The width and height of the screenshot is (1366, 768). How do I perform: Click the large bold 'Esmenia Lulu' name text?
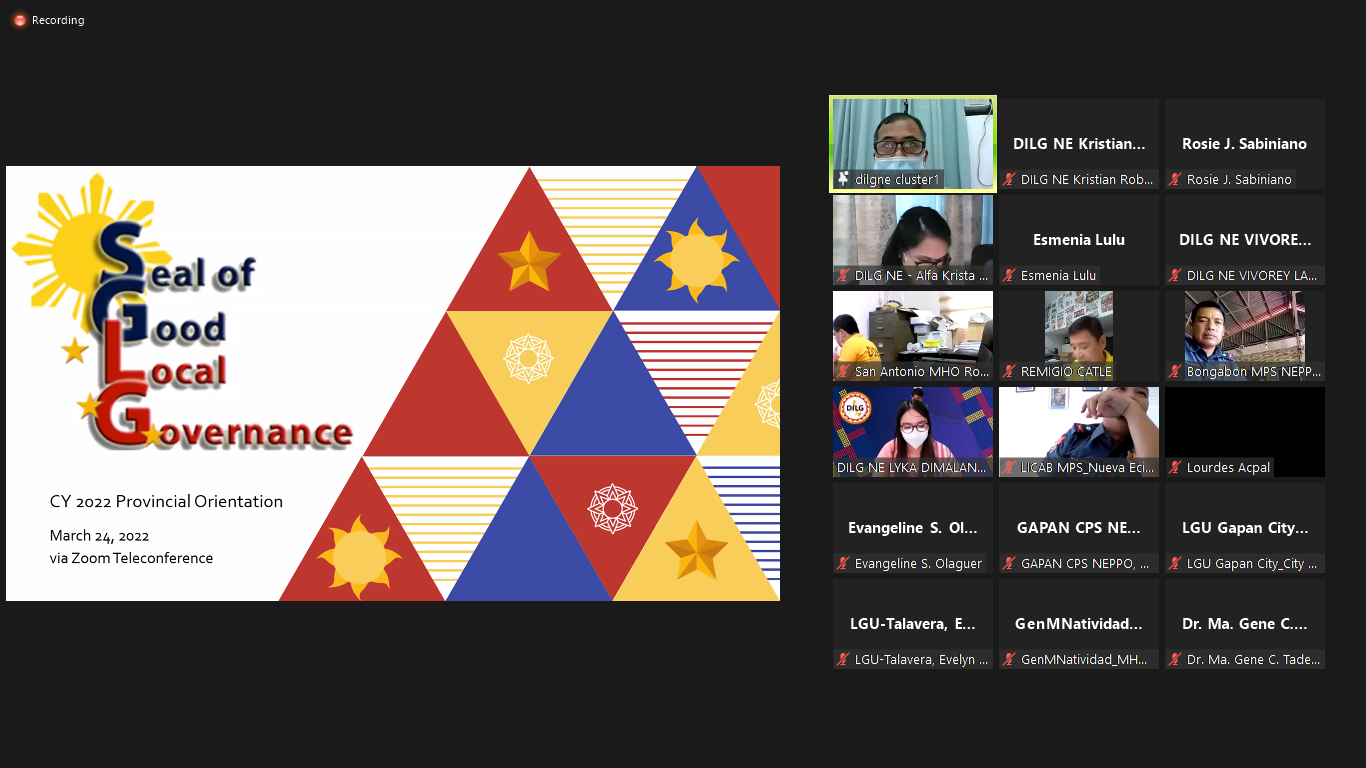click(x=1079, y=240)
